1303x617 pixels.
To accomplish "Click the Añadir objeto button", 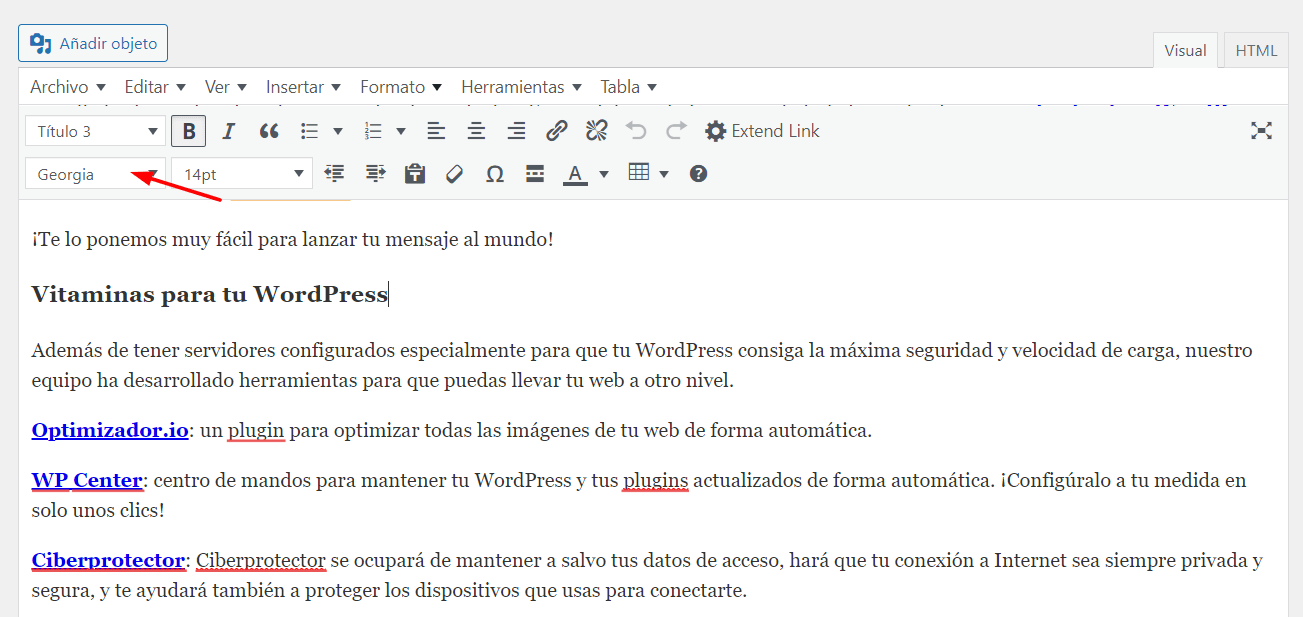I will pyautogui.click(x=93, y=43).
